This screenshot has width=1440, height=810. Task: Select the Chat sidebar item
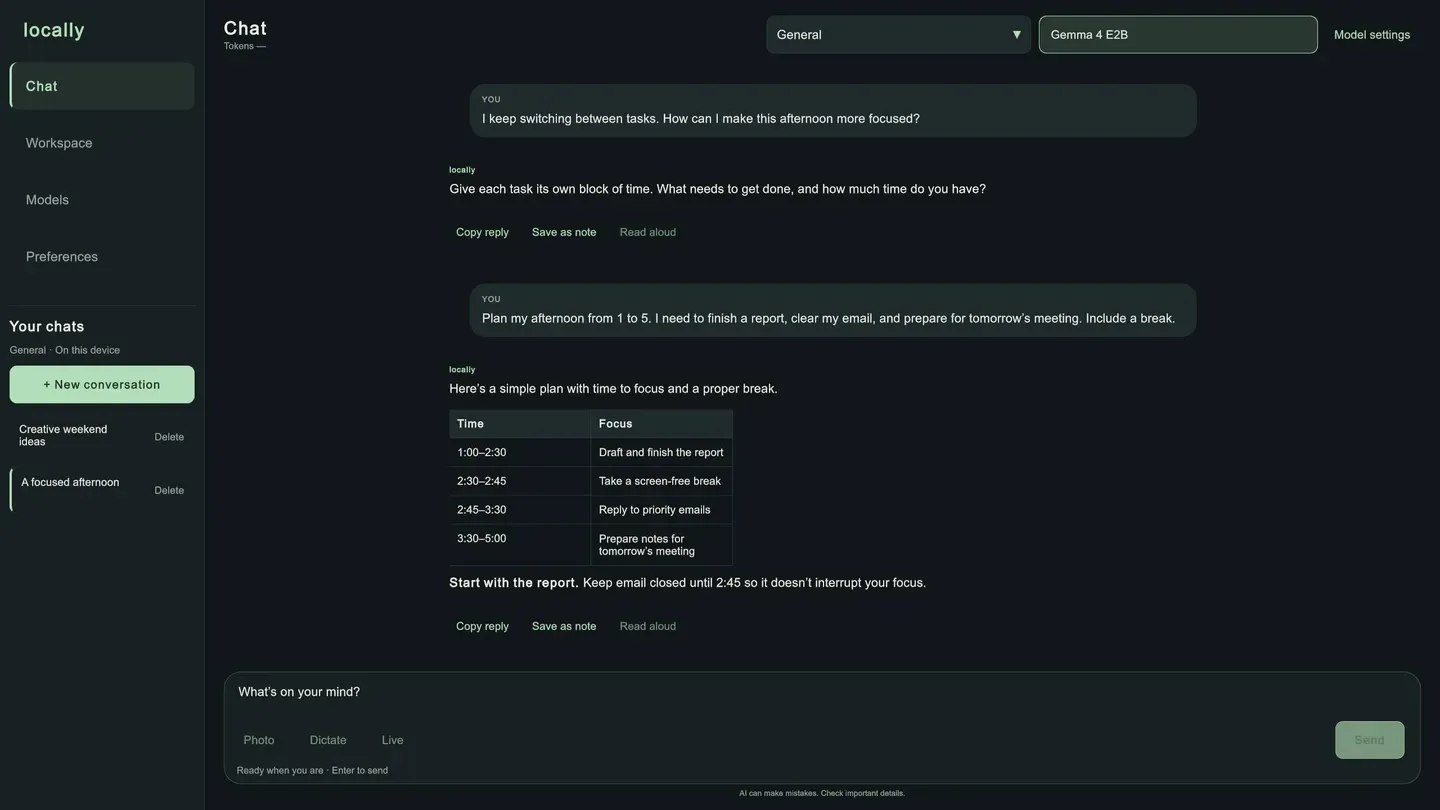coord(102,86)
